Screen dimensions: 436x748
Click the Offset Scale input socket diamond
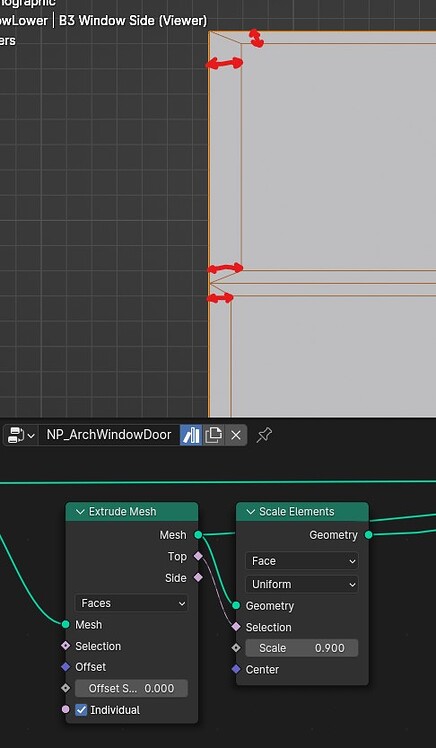[66, 688]
